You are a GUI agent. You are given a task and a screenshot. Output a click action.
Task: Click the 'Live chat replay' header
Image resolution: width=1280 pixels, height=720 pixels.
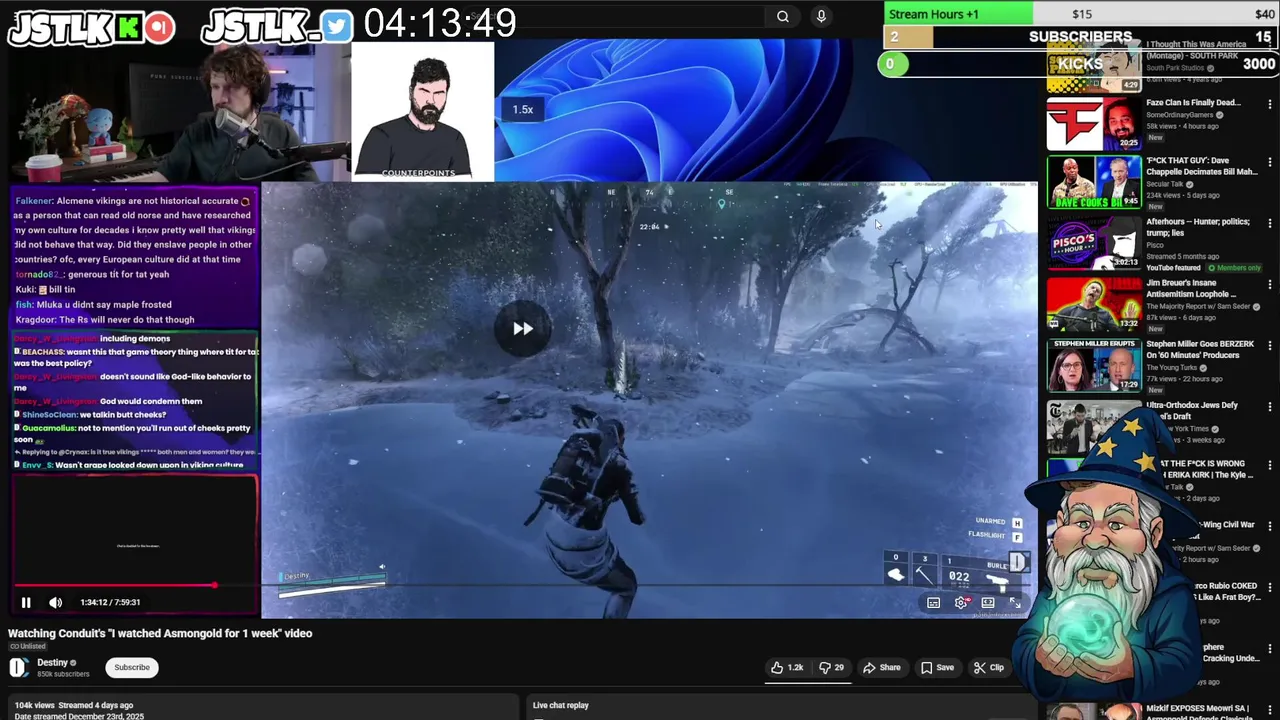pos(561,705)
